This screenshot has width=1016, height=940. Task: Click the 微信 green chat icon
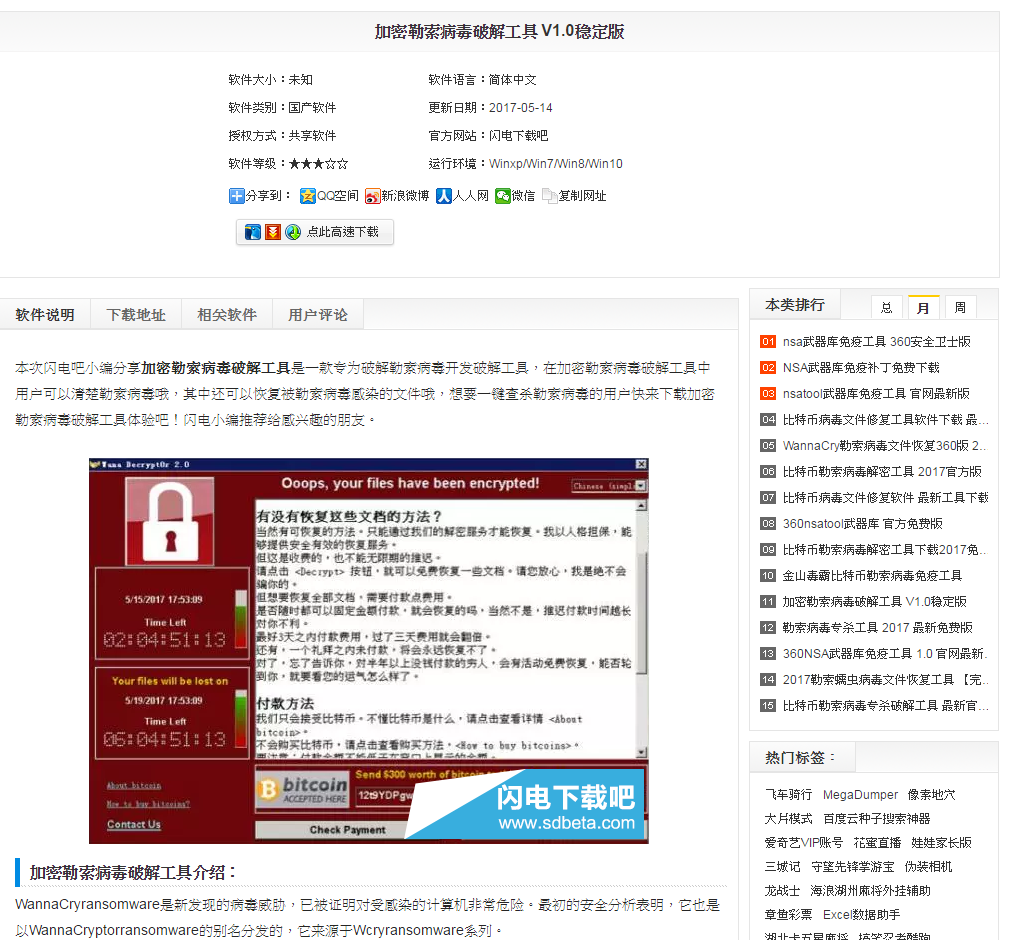point(503,196)
